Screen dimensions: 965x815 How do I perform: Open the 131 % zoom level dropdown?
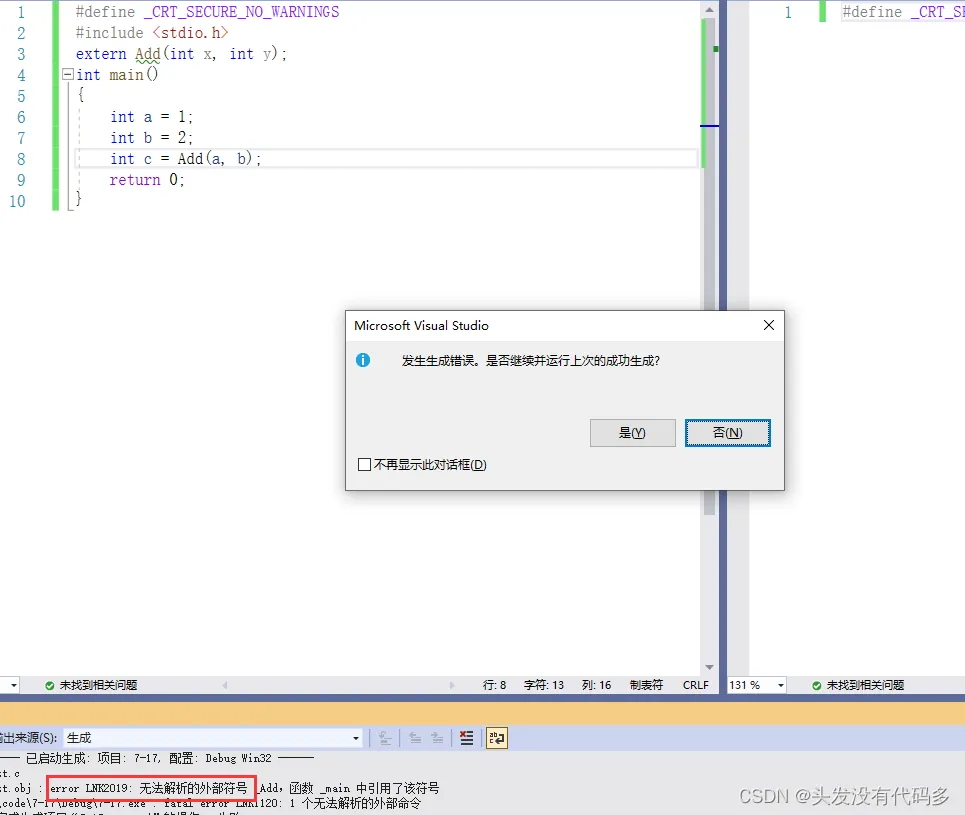click(x=781, y=685)
